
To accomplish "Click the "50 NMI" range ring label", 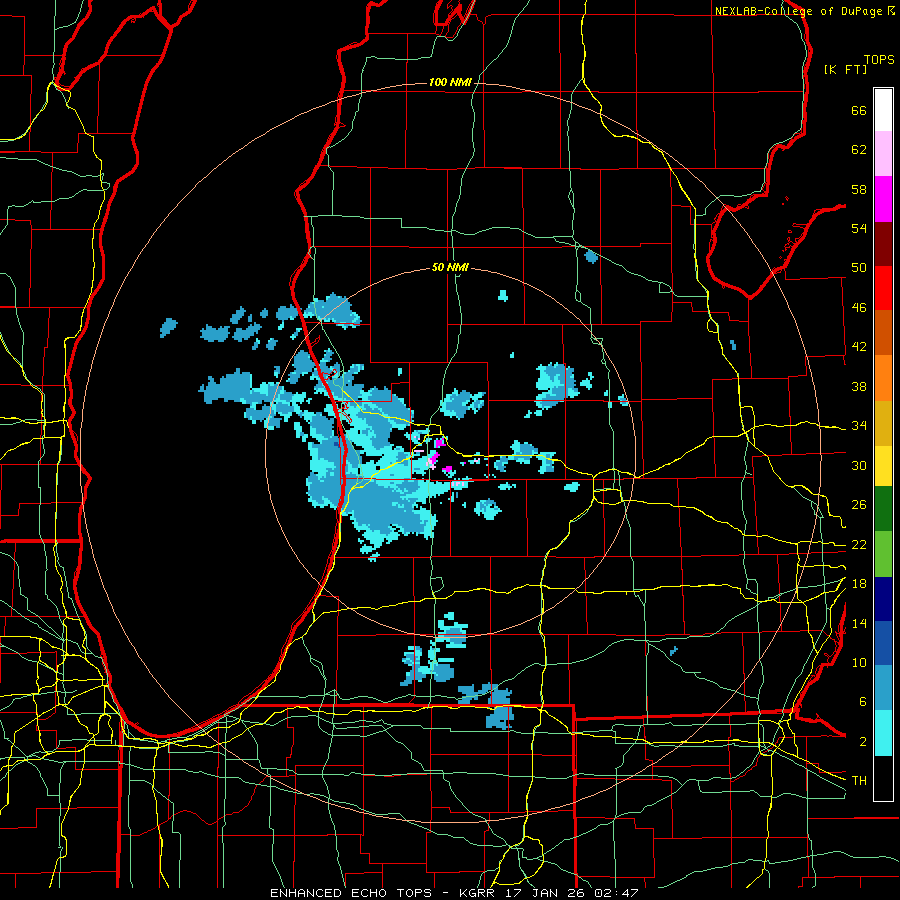I will click(x=450, y=267).
